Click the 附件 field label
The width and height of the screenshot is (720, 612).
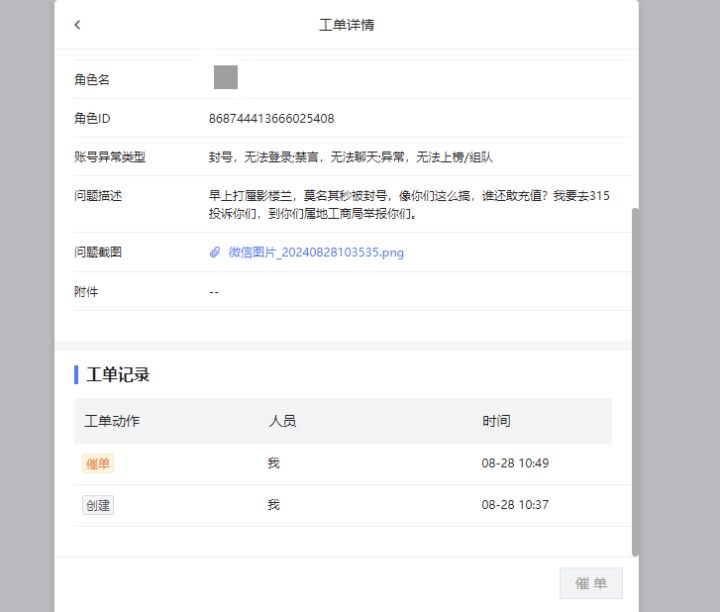click(x=86, y=292)
